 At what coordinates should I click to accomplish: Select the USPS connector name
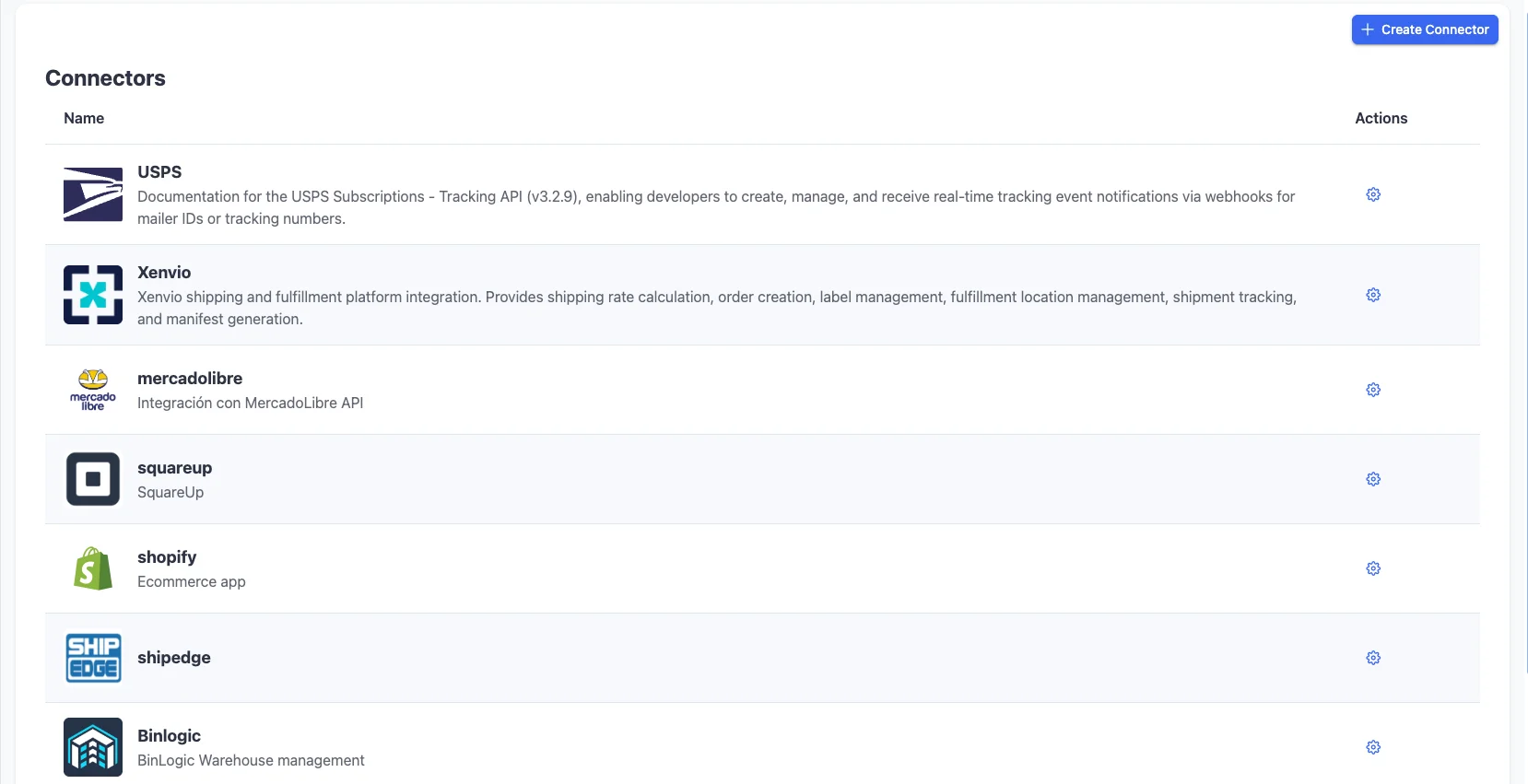tap(159, 172)
